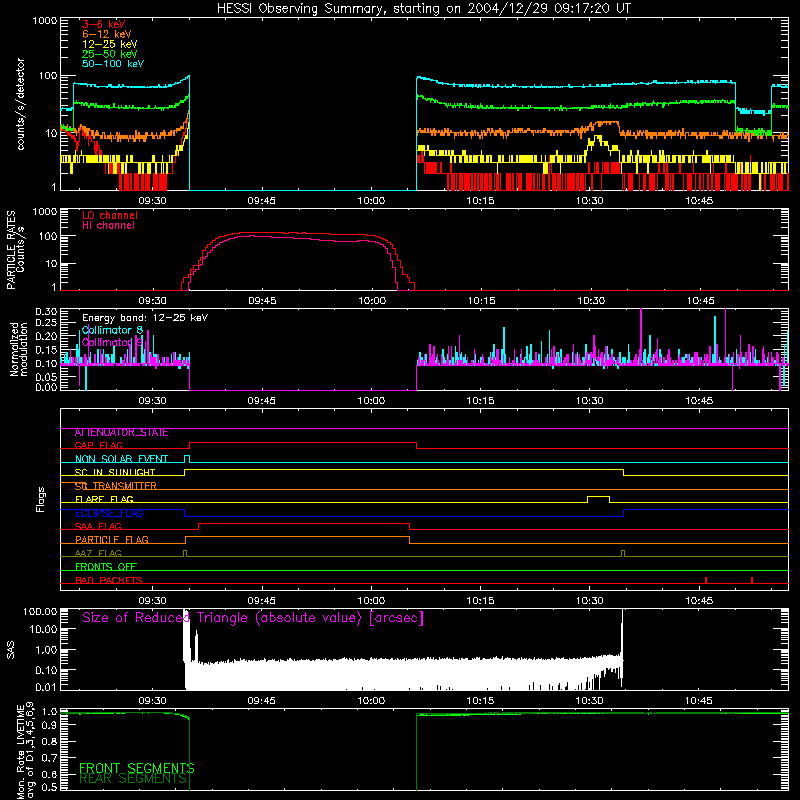Click the 10:45 tick label under the modulation panel

click(x=698, y=401)
